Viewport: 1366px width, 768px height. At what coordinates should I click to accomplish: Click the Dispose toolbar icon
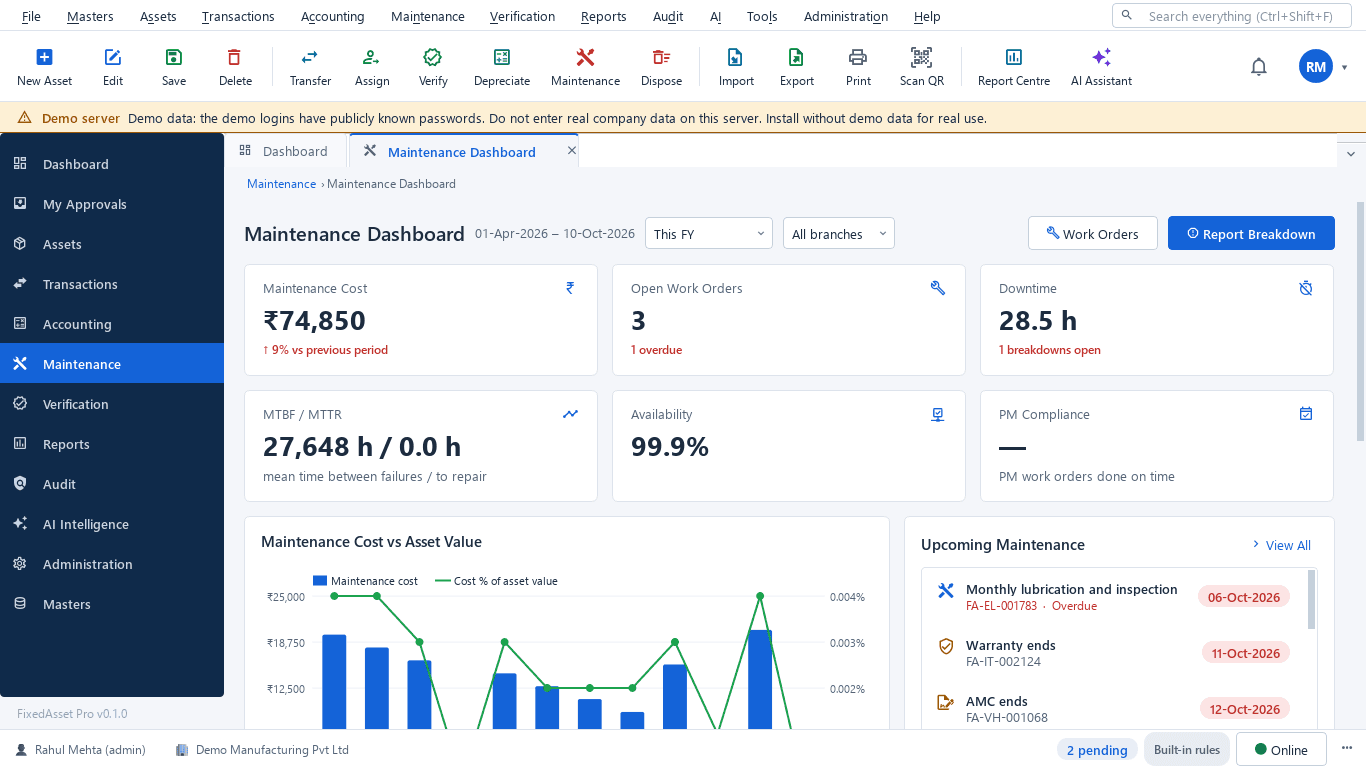(661, 58)
